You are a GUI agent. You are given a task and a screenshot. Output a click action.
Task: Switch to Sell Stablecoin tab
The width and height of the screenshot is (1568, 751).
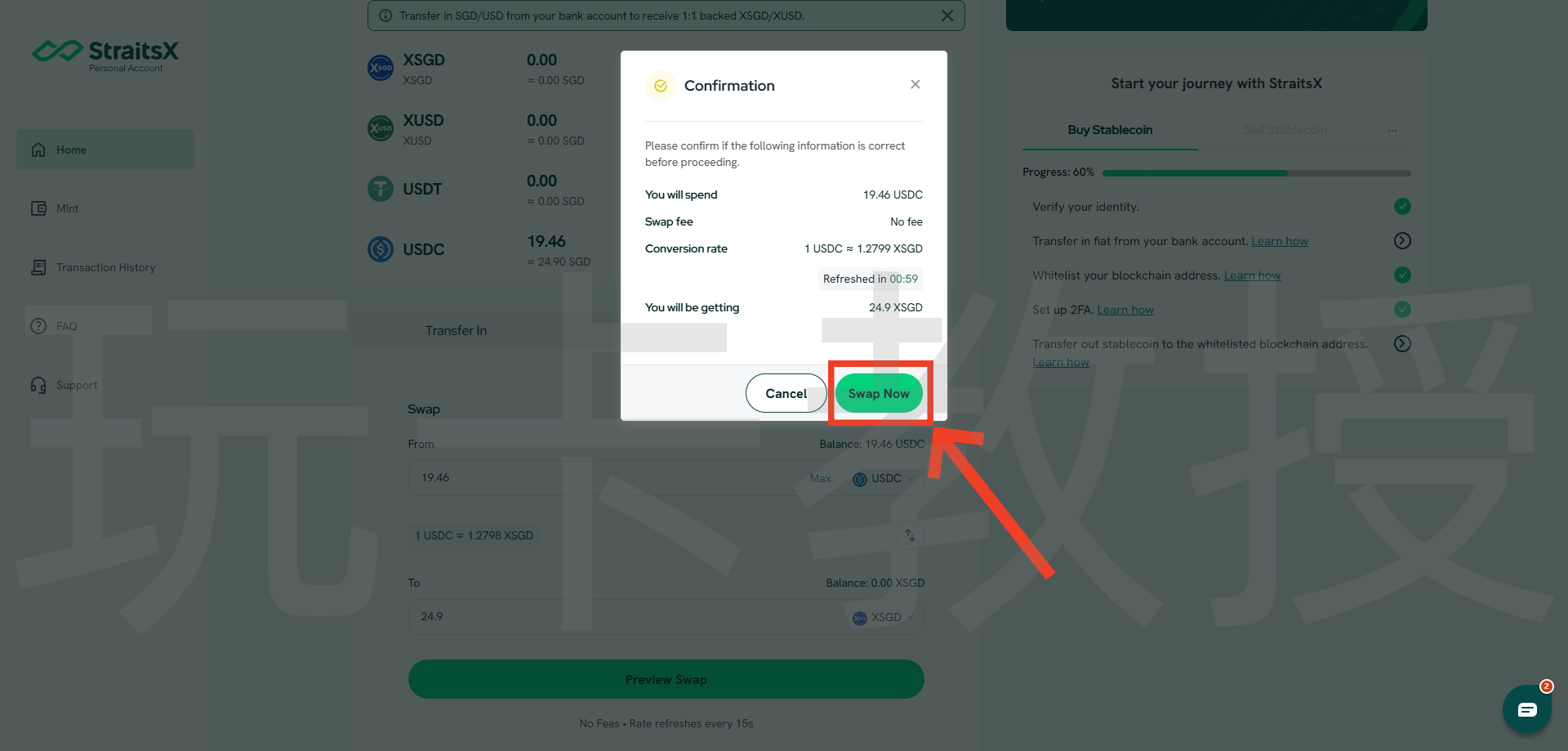point(1285,130)
